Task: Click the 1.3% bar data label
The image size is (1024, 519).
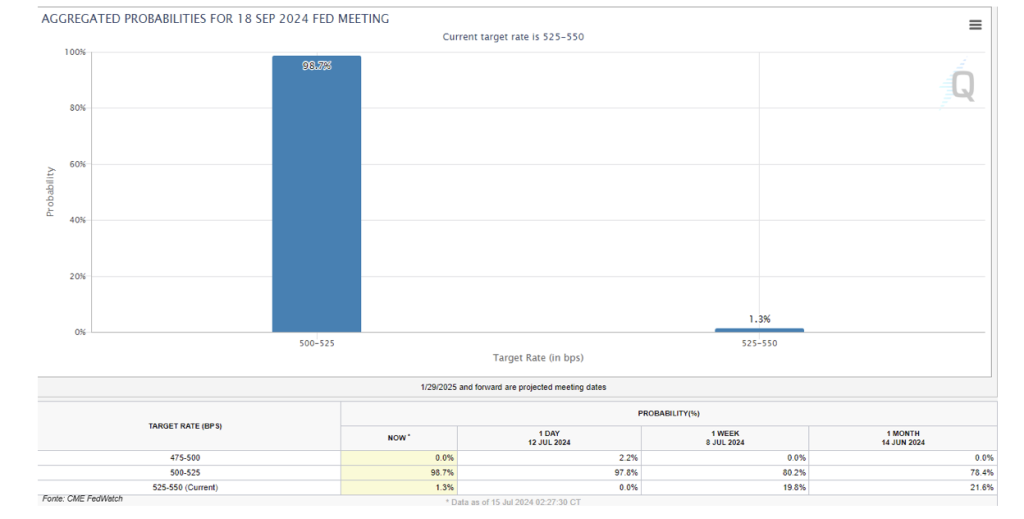Action: [x=760, y=319]
